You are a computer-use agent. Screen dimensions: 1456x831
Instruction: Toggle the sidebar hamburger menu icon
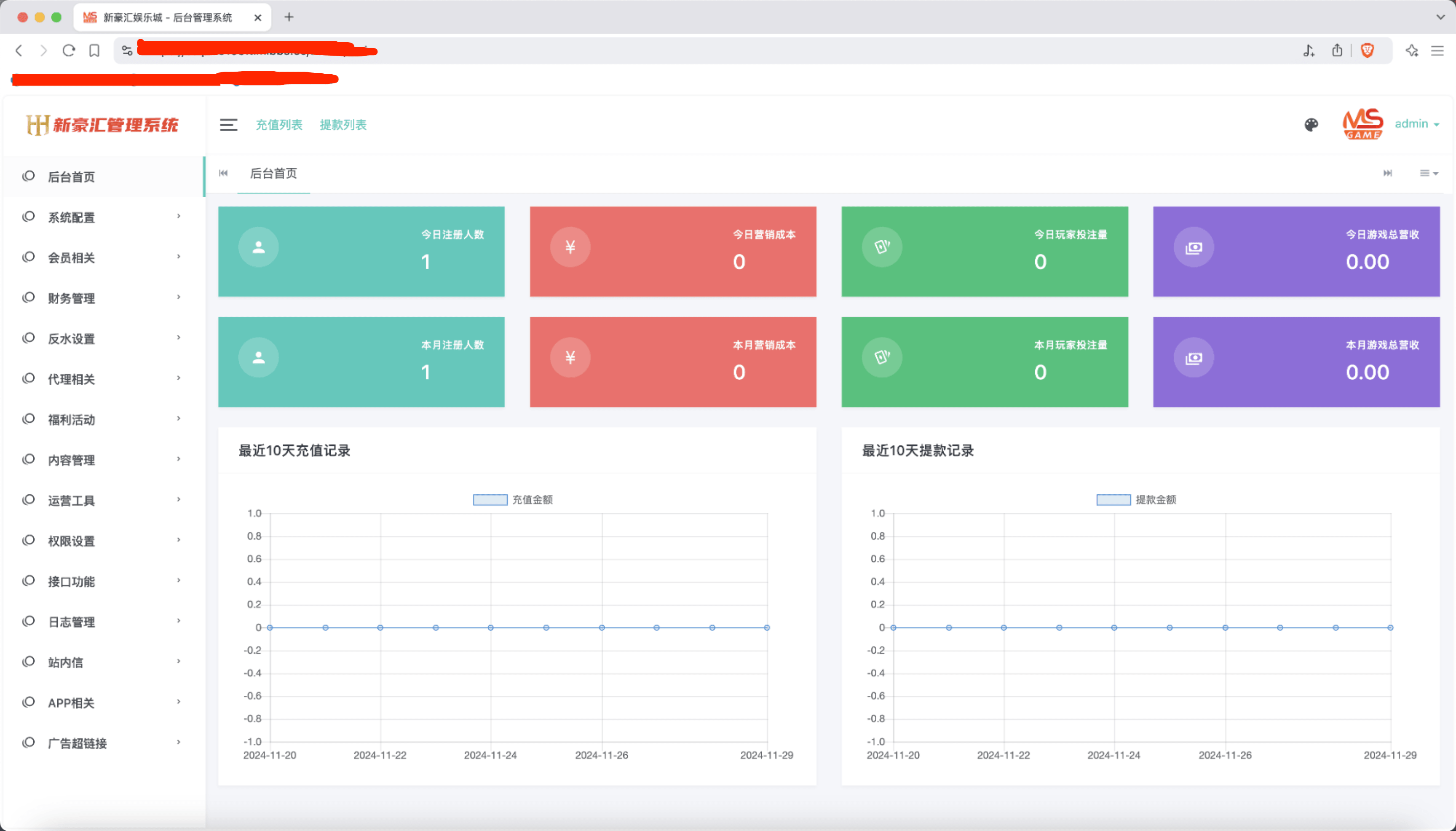(228, 124)
